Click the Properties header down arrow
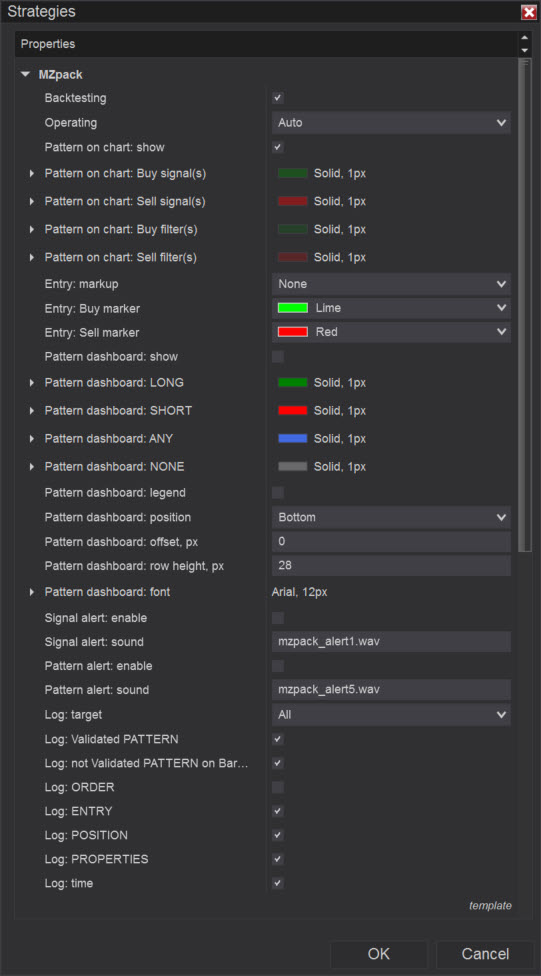Image resolution: width=541 pixels, height=976 pixels. 525,50
